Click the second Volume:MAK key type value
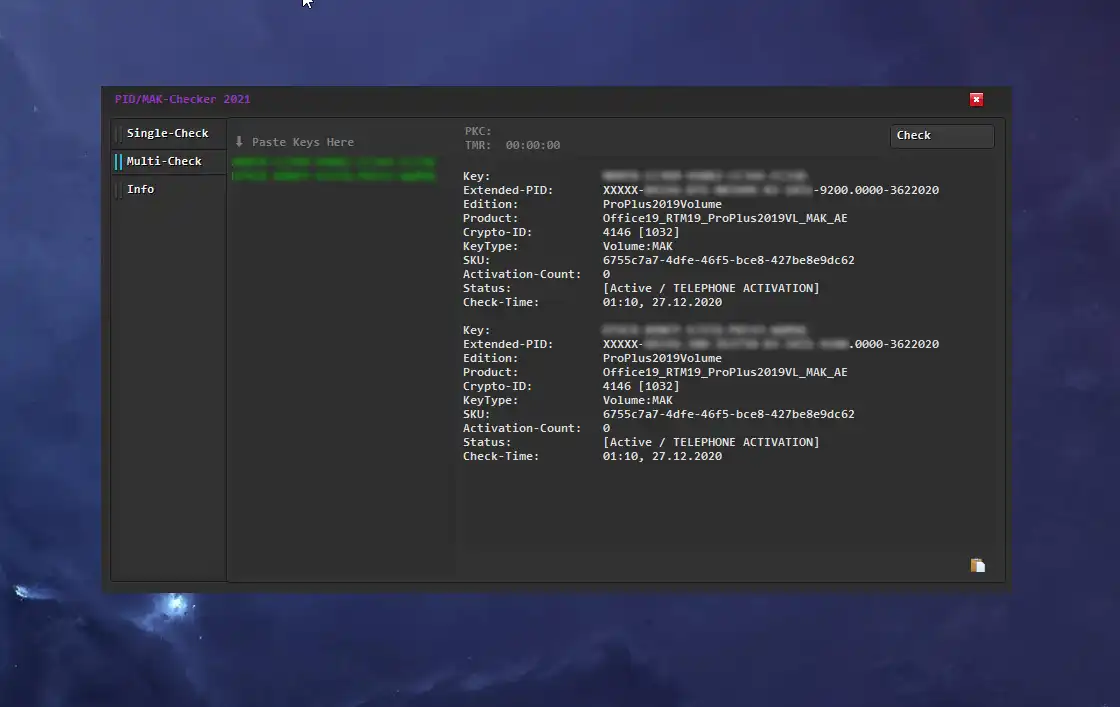 [638, 401]
